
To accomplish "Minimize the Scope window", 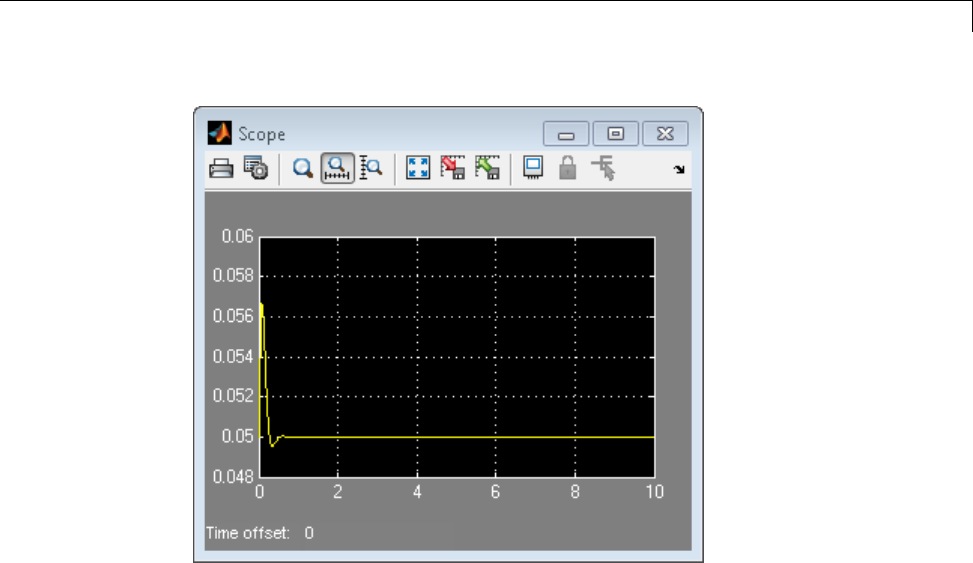I will pos(566,133).
